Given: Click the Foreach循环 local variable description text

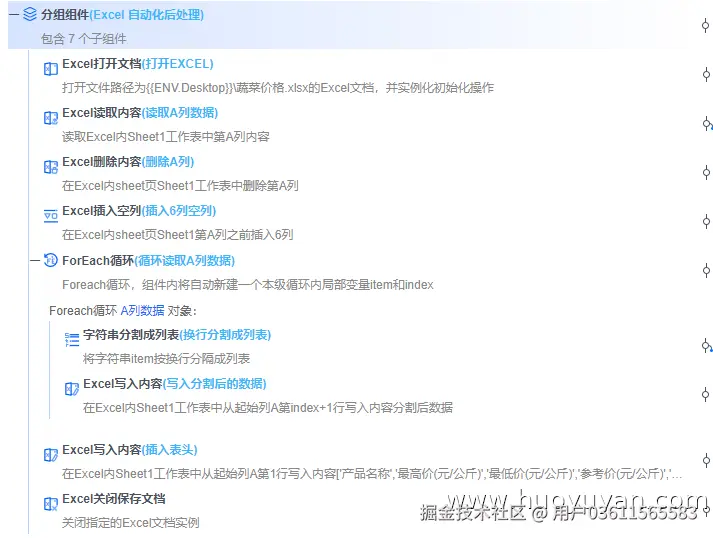Looking at the screenshot, I should [x=248, y=285].
